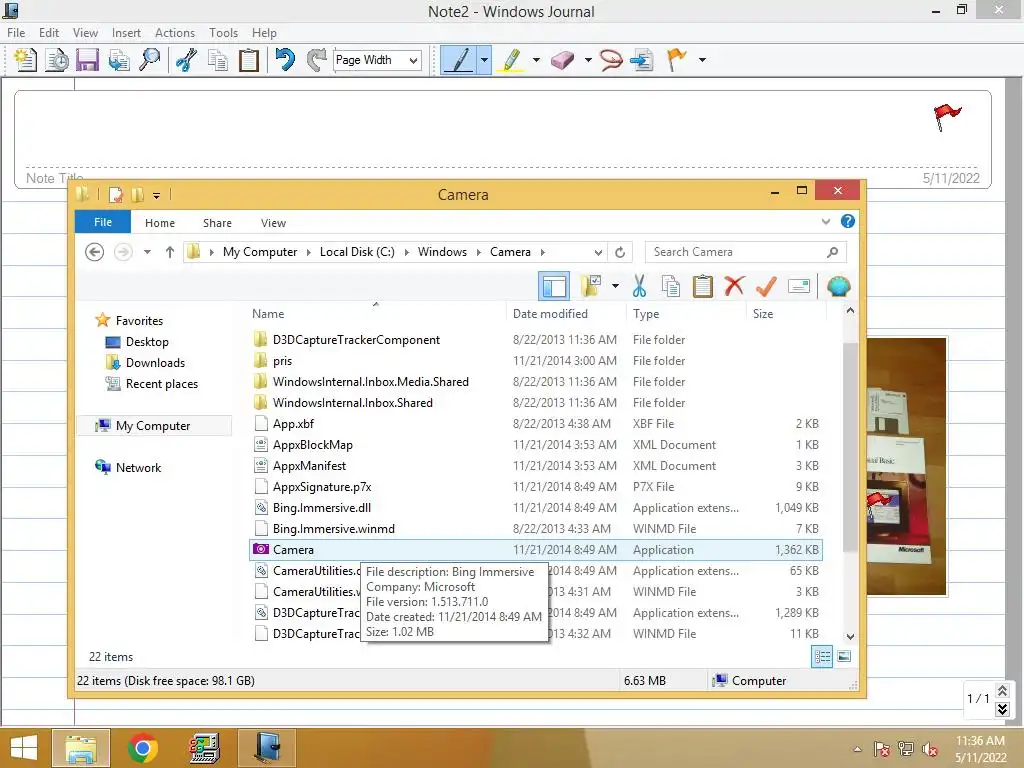
Task: Refresh the Camera folder view
Action: click(x=620, y=252)
